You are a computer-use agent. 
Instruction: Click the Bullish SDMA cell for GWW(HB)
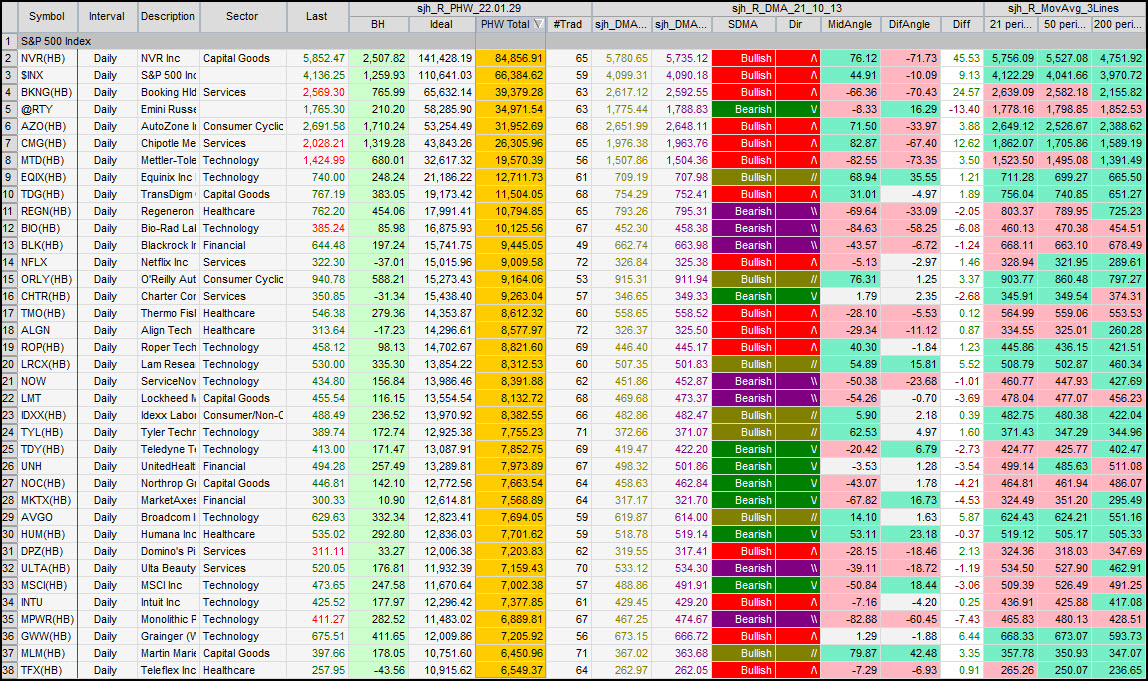coord(743,636)
